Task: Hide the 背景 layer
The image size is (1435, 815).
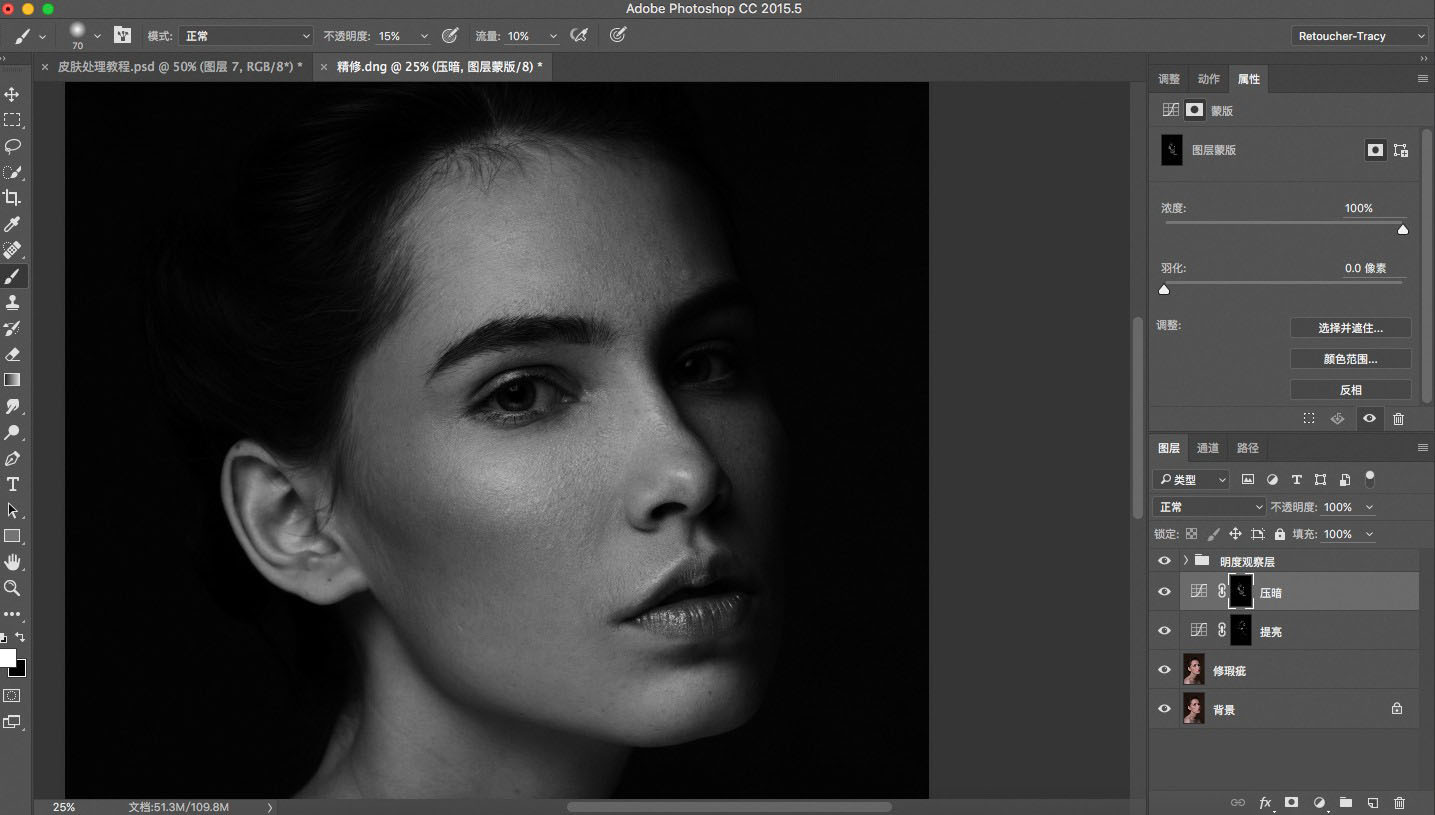Action: 1164,709
